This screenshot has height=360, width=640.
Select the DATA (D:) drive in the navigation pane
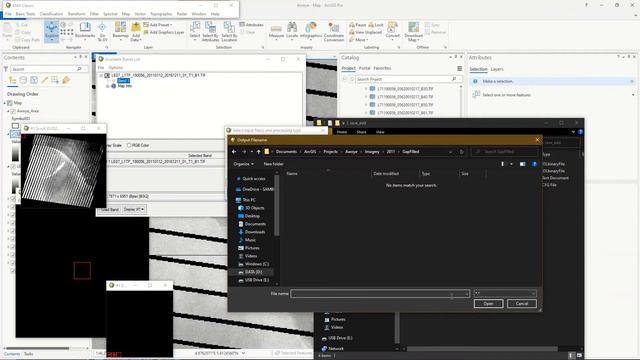tap(253, 272)
